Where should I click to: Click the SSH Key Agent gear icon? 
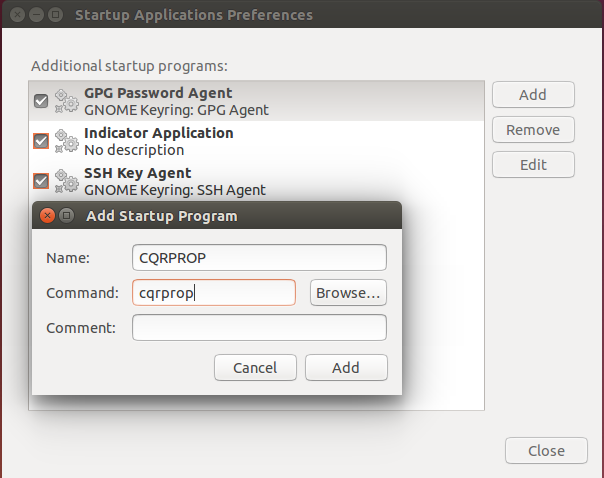point(66,181)
